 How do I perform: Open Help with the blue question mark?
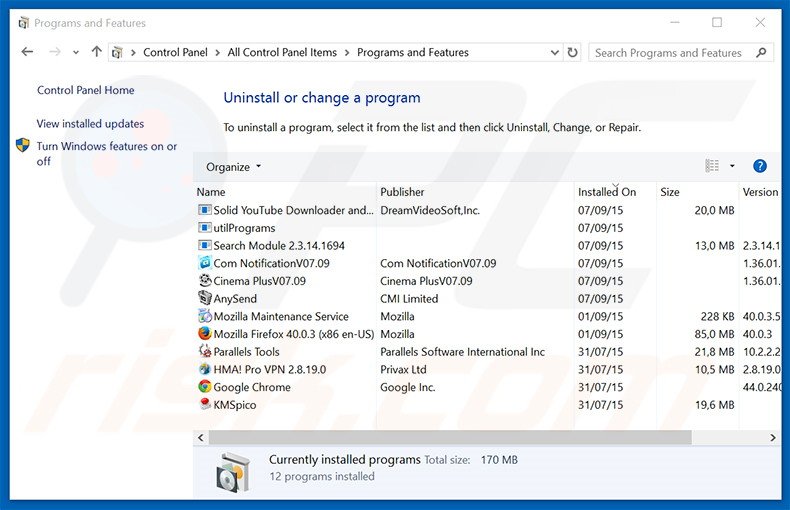pyautogui.click(x=760, y=166)
